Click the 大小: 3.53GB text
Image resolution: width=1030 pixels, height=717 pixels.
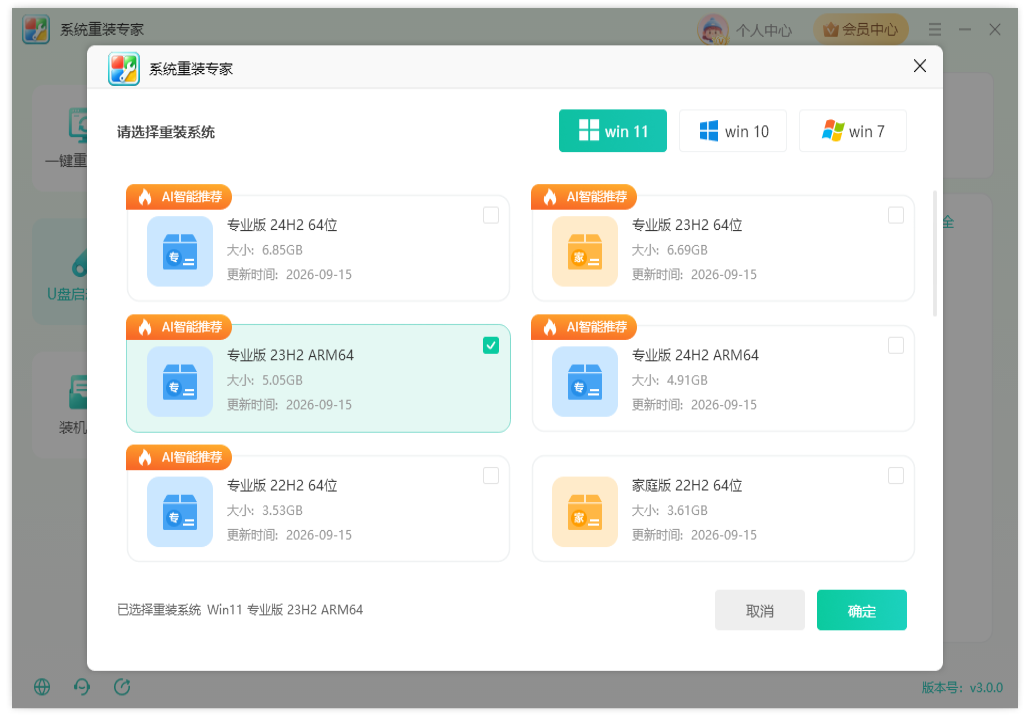pyautogui.click(x=265, y=510)
